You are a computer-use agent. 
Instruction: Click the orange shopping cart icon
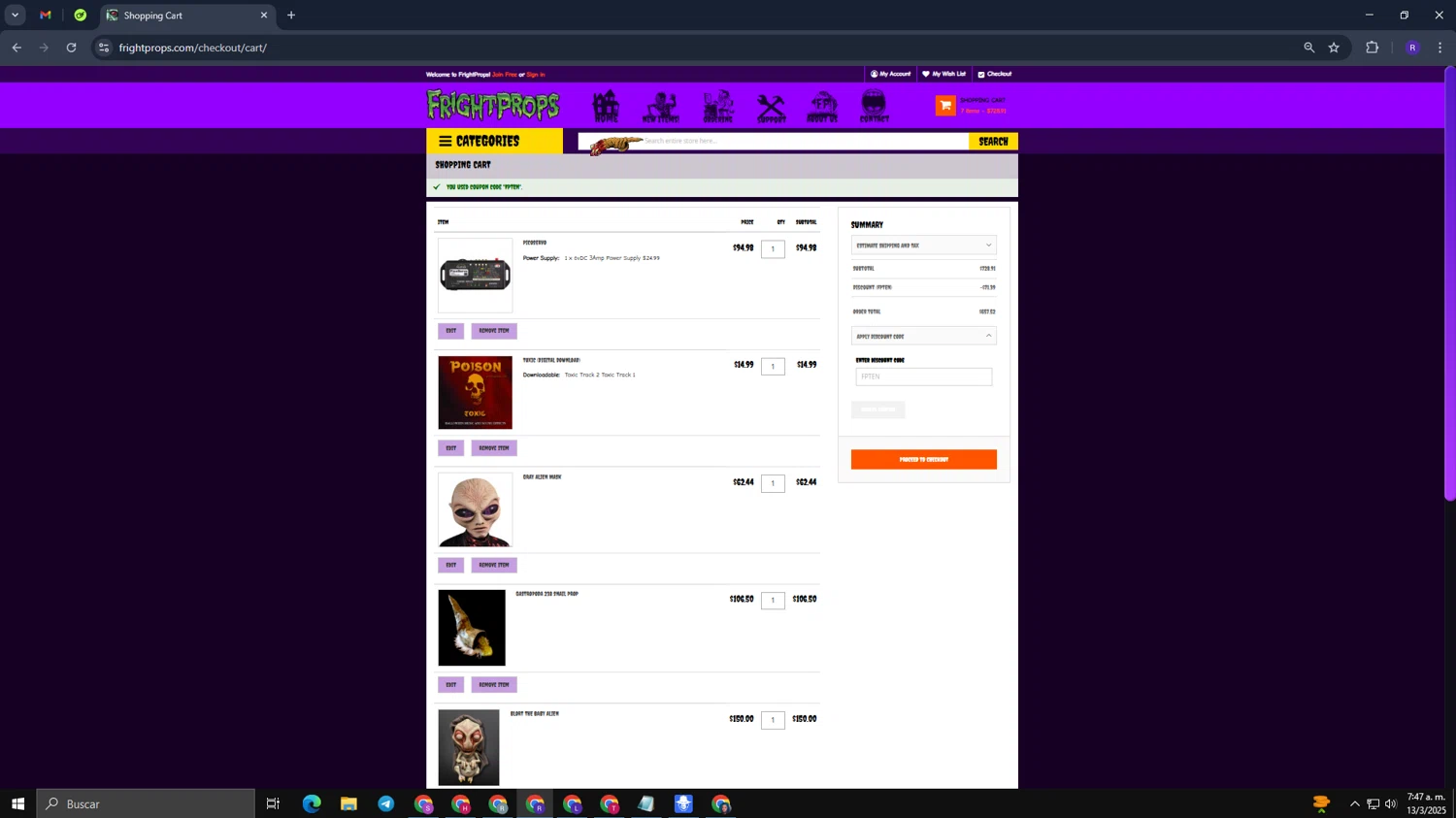(x=945, y=106)
